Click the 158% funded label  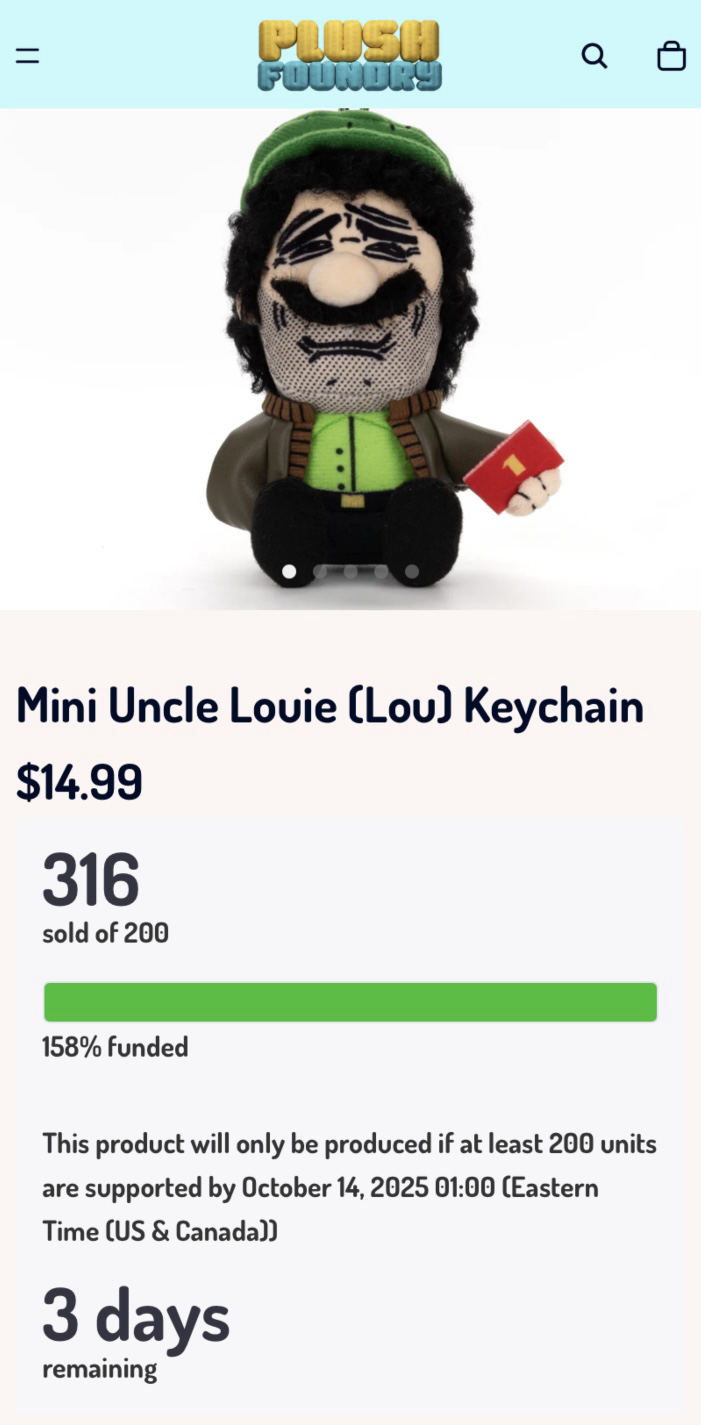click(115, 1048)
